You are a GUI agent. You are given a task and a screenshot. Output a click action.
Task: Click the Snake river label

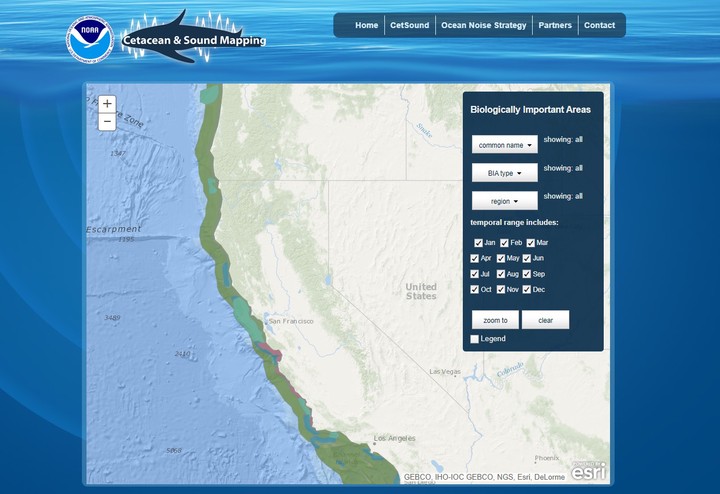tap(424, 130)
